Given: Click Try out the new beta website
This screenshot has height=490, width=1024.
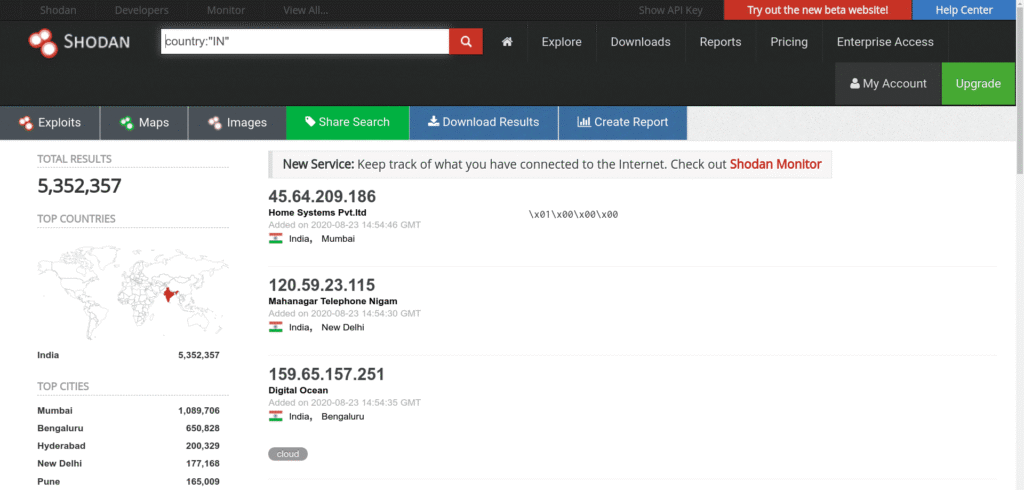Looking at the screenshot, I should 818,10.
